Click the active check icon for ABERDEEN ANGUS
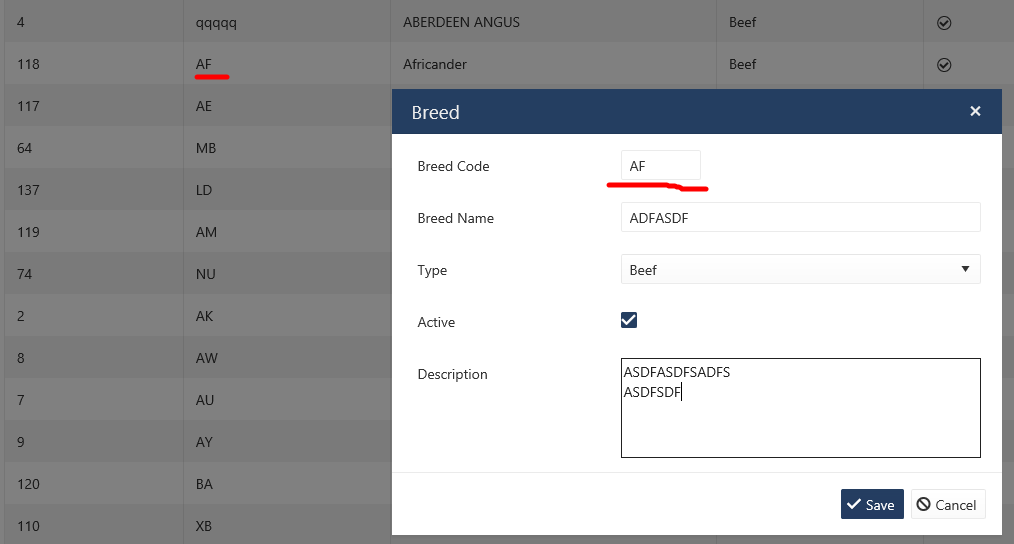1014x544 pixels. point(943,22)
